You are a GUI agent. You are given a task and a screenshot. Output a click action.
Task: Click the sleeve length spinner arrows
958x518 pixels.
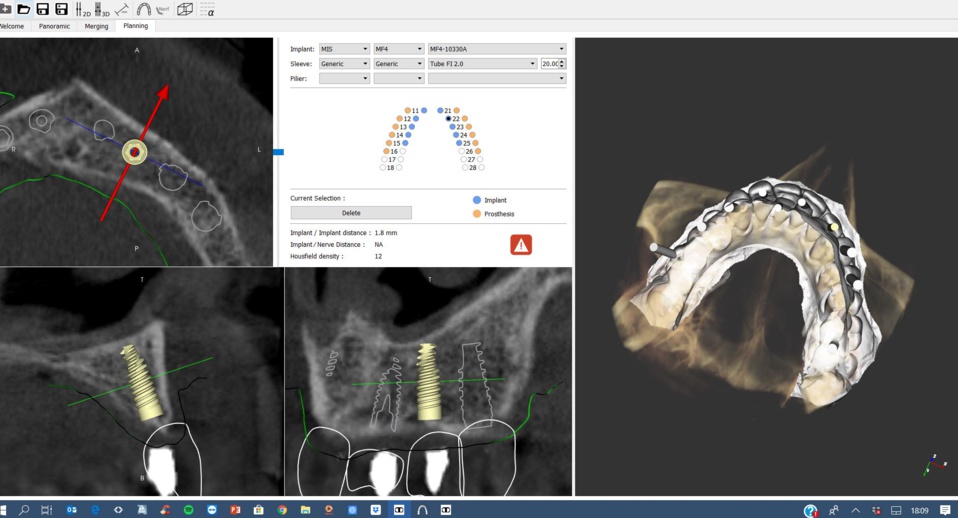pos(562,64)
